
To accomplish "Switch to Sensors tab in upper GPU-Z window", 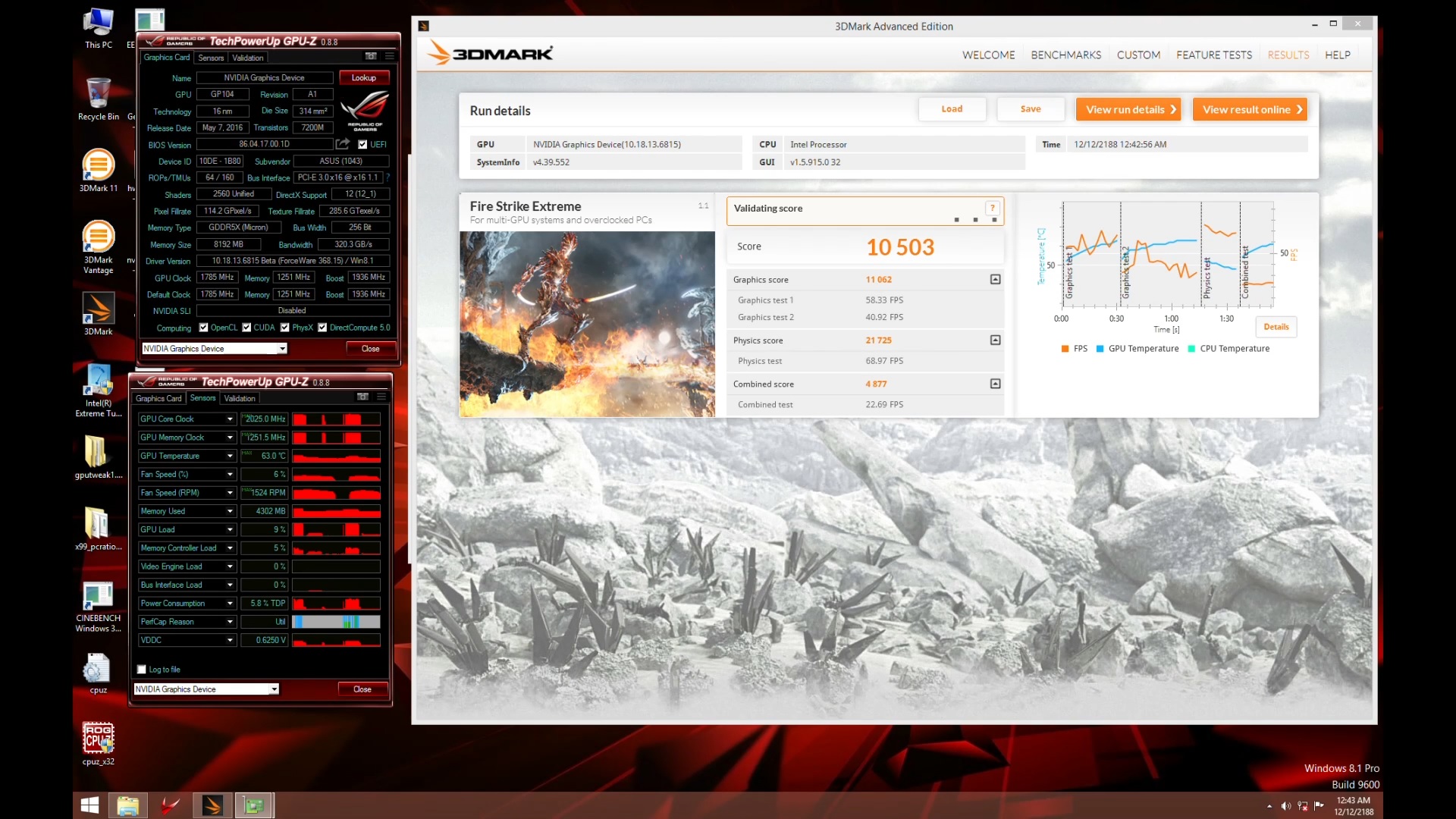I will [x=211, y=58].
